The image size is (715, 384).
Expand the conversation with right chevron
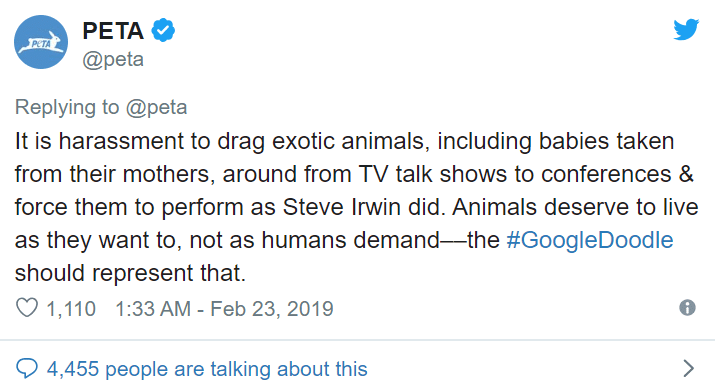[x=689, y=368]
